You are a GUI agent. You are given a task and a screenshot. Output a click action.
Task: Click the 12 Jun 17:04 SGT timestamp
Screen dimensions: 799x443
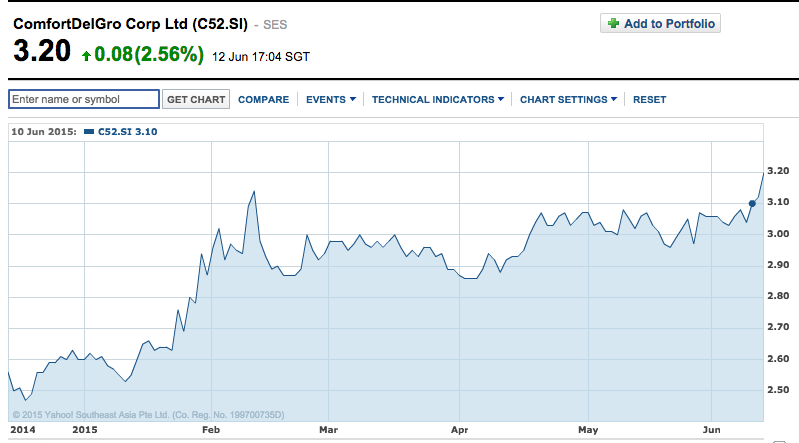pos(261,57)
